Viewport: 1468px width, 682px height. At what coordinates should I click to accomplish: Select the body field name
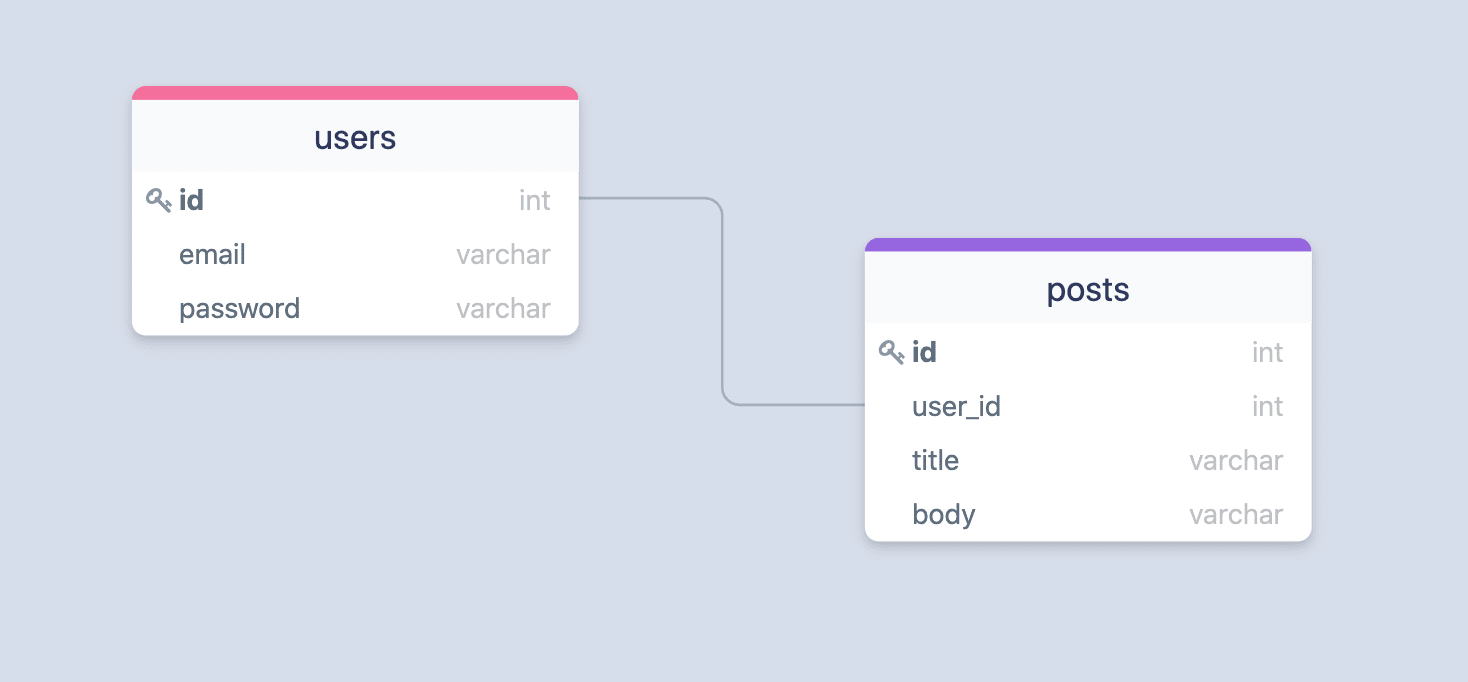(x=943, y=514)
